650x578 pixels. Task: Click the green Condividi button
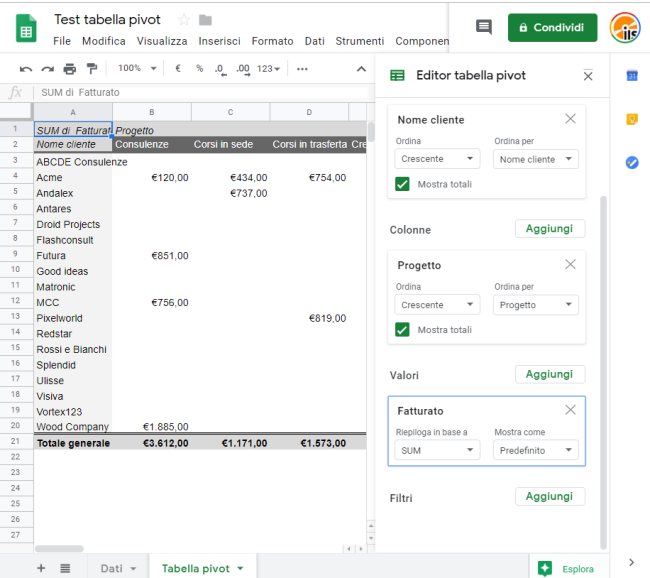552,28
